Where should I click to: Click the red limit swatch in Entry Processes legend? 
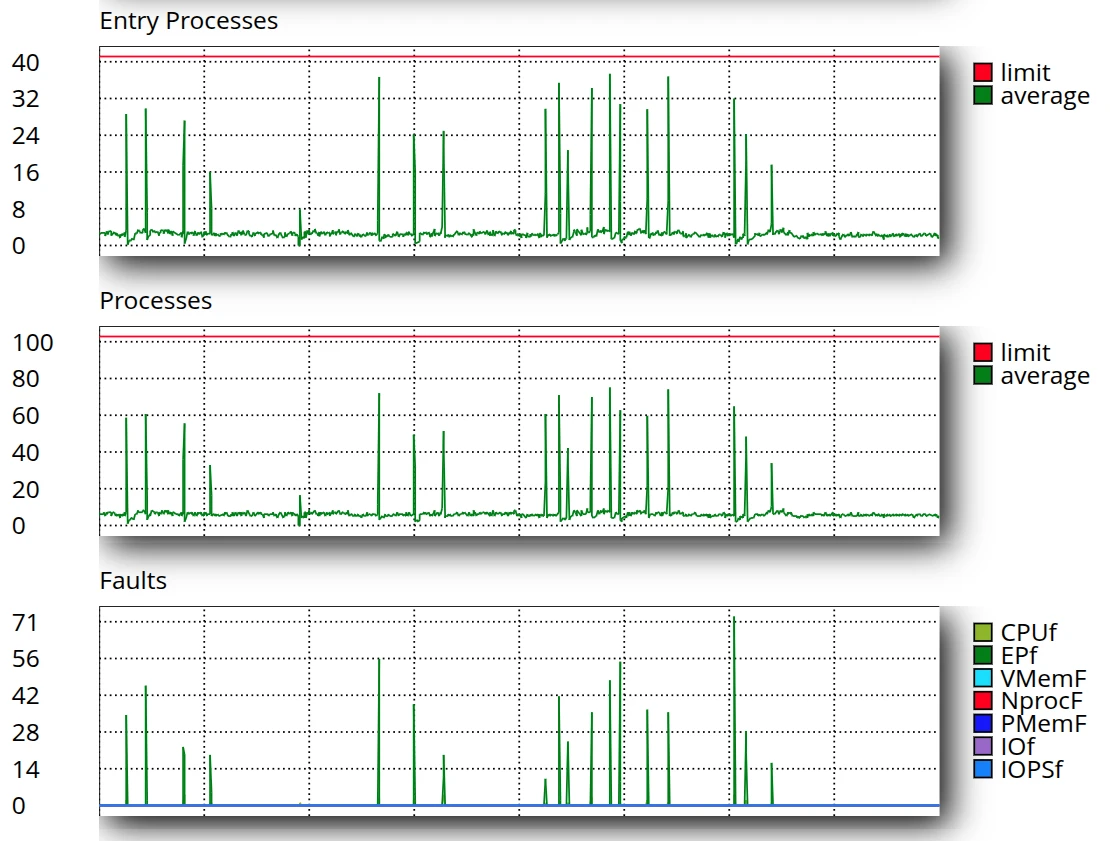click(982, 73)
